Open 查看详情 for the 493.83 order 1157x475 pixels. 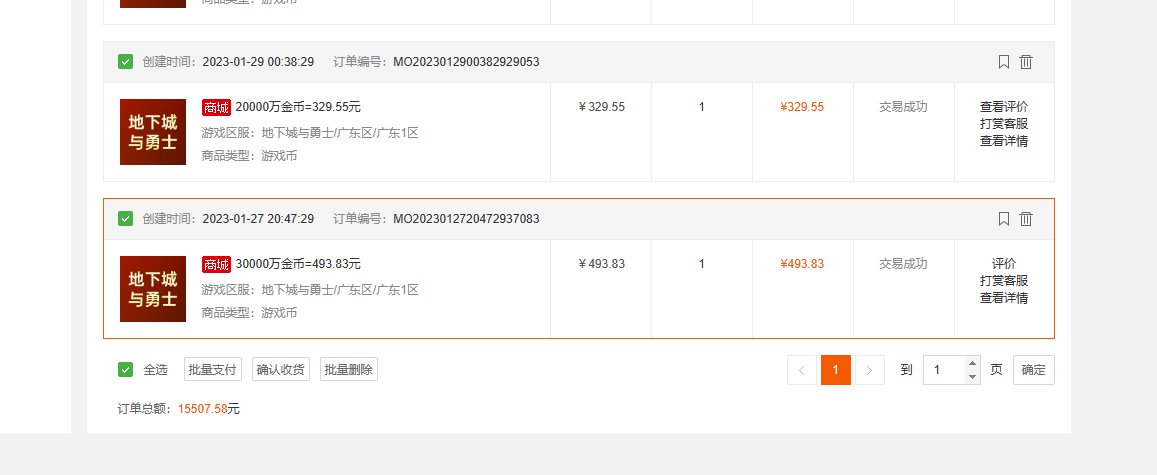(x=1004, y=298)
